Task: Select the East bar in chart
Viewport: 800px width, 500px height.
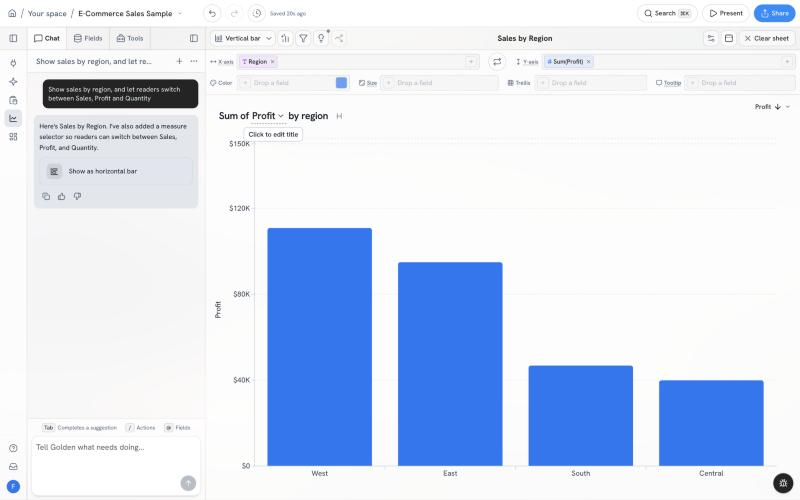Action: (450, 364)
